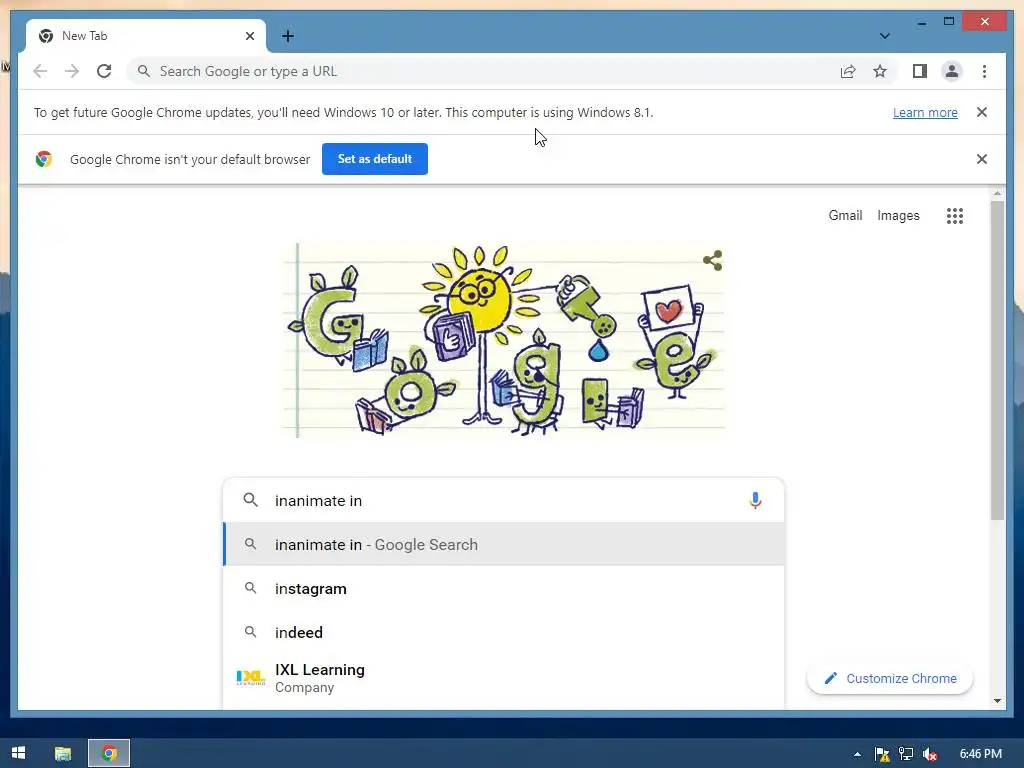Open Chrome three-dot menu
Viewport: 1024px width, 768px height.
click(x=984, y=71)
